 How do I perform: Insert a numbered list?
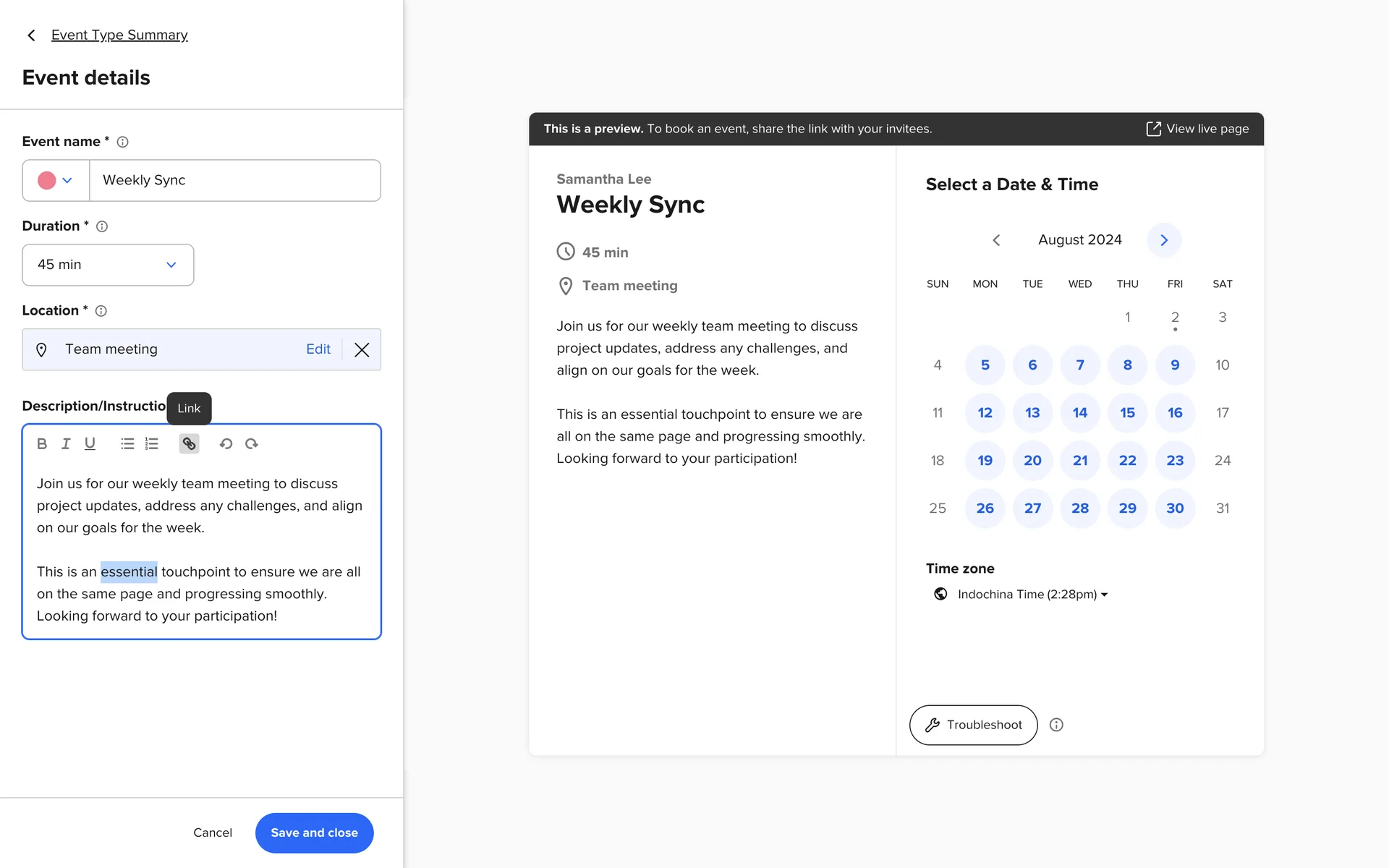(x=151, y=443)
